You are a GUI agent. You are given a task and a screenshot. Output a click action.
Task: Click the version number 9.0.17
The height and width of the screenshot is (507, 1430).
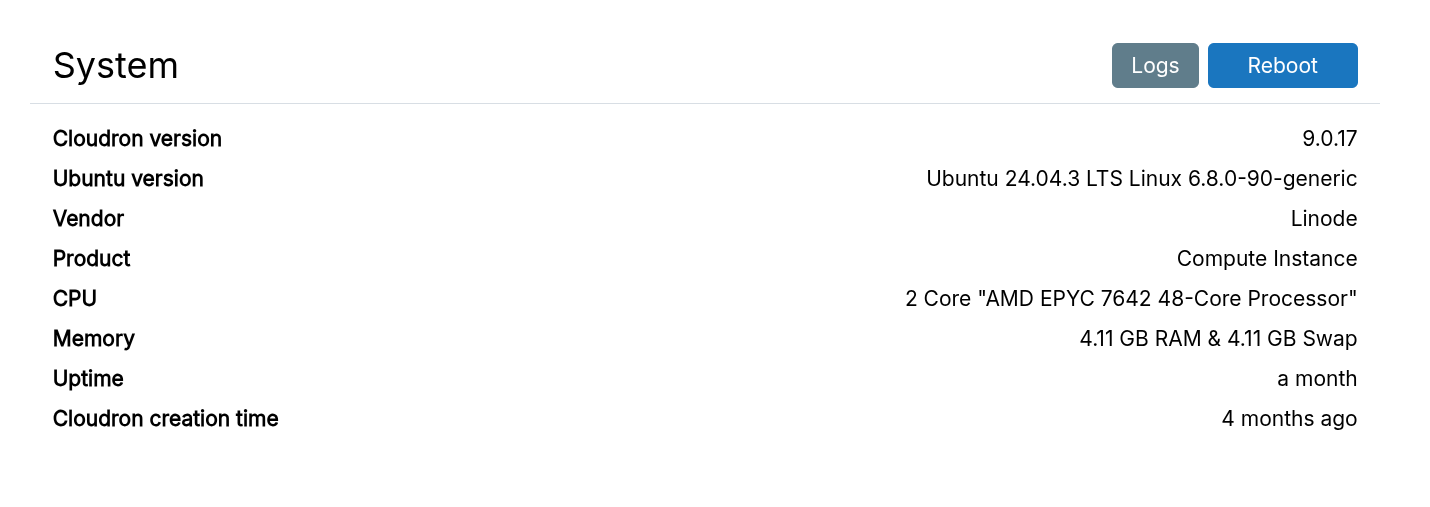(1329, 139)
